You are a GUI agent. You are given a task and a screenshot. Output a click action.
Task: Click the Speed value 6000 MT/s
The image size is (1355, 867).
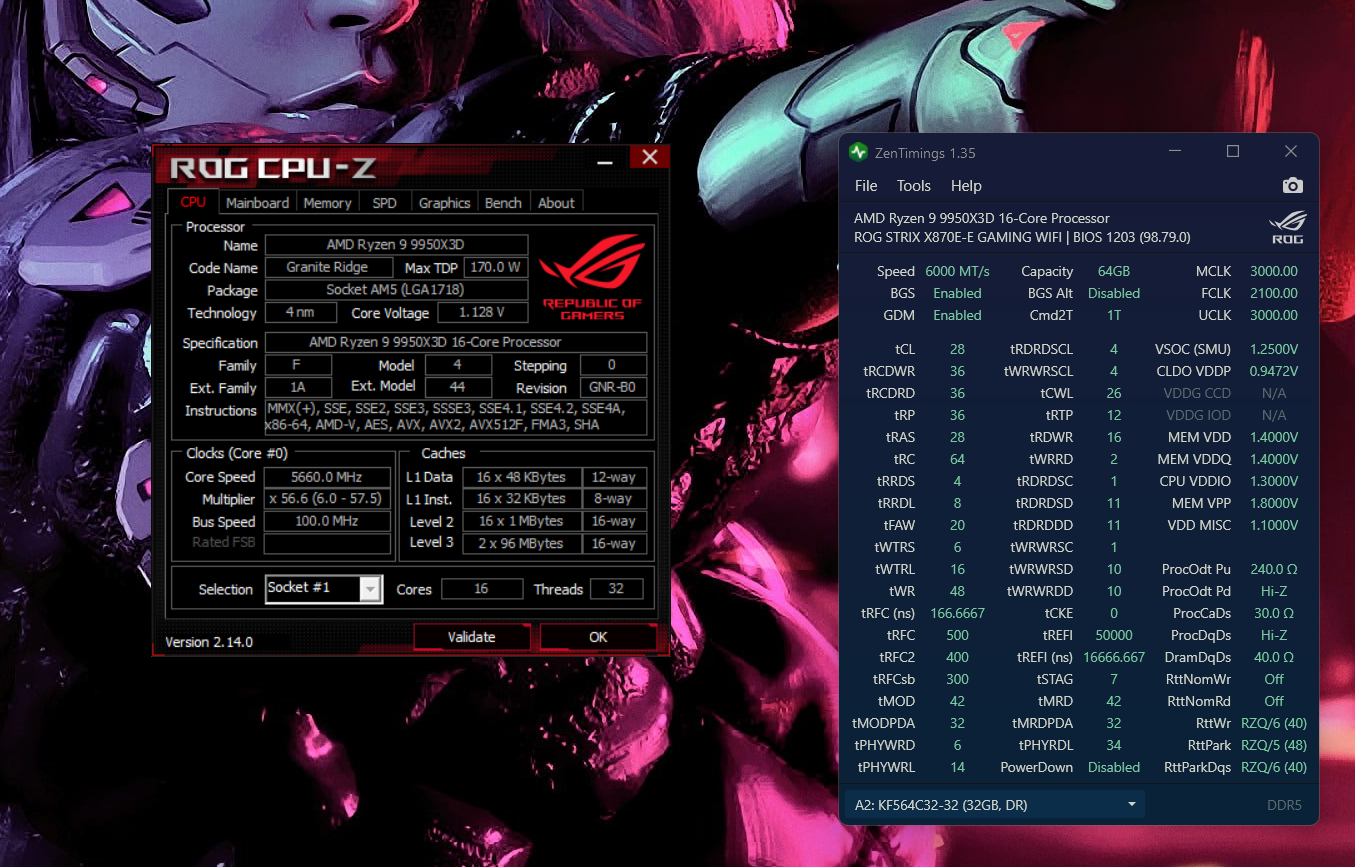click(957, 271)
